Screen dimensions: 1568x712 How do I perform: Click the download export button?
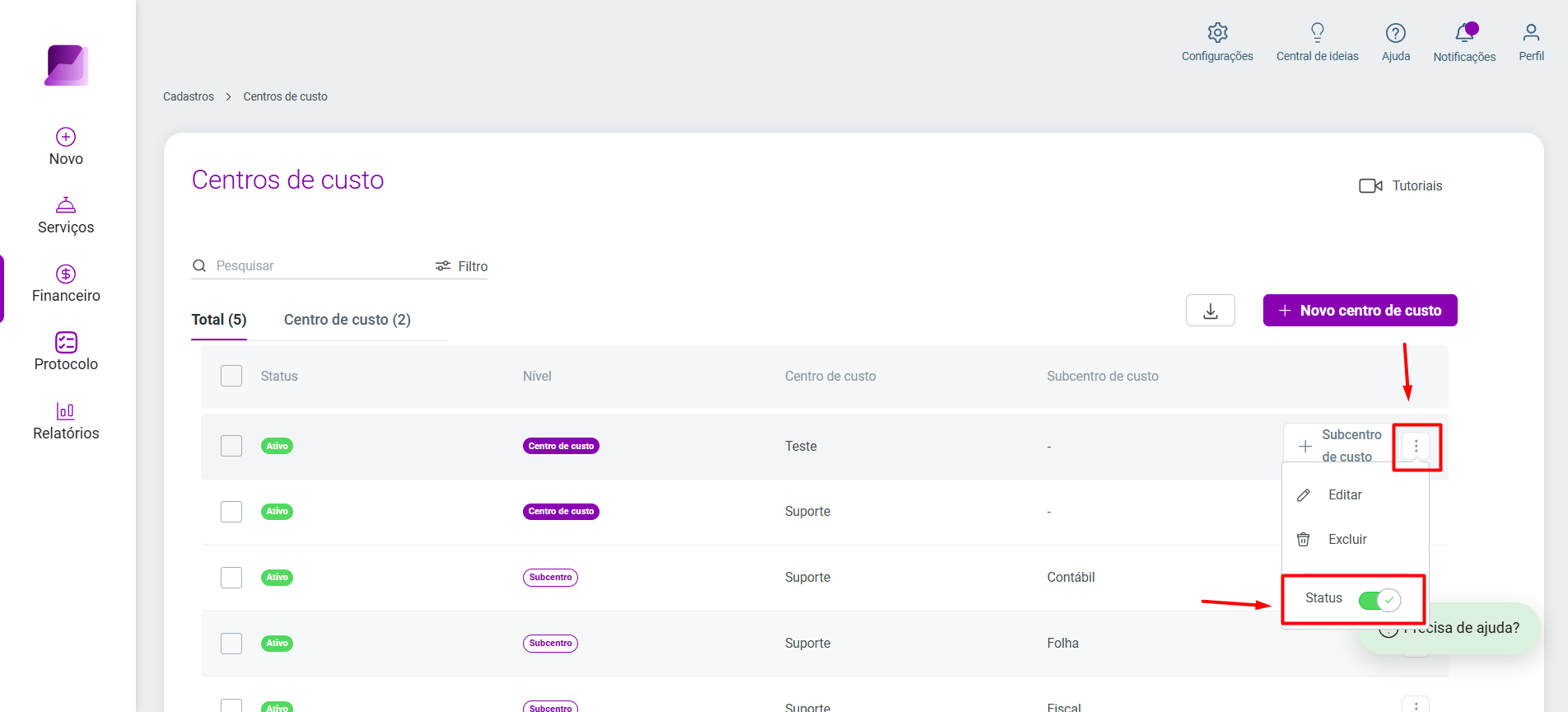1211,311
